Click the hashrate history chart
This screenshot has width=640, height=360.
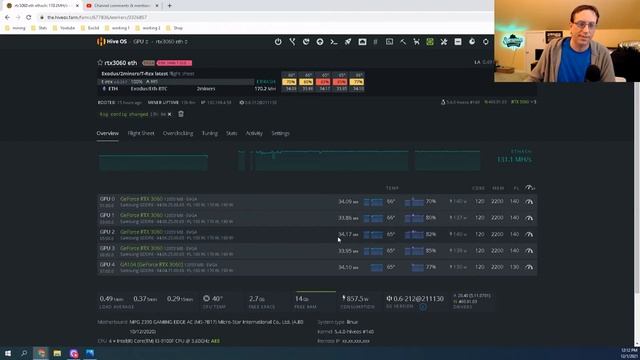coord(289,160)
